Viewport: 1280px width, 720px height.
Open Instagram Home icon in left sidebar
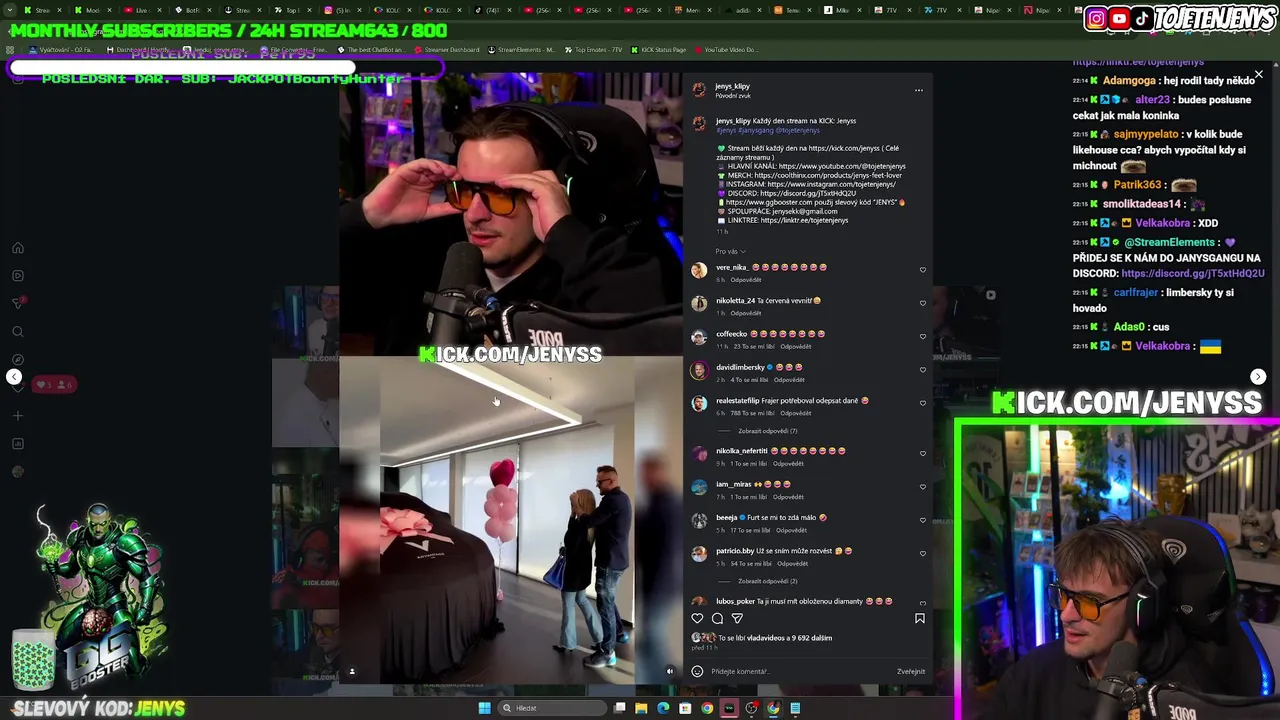[x=17, y=248]
